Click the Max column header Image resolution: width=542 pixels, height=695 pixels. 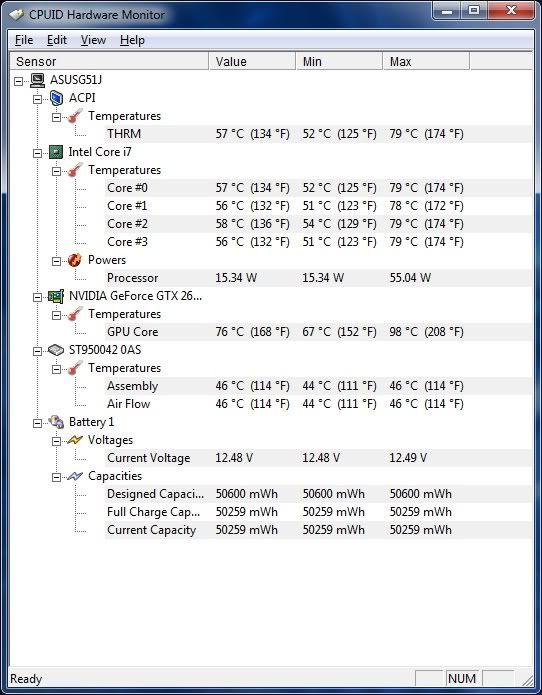(x=426, y=61)
